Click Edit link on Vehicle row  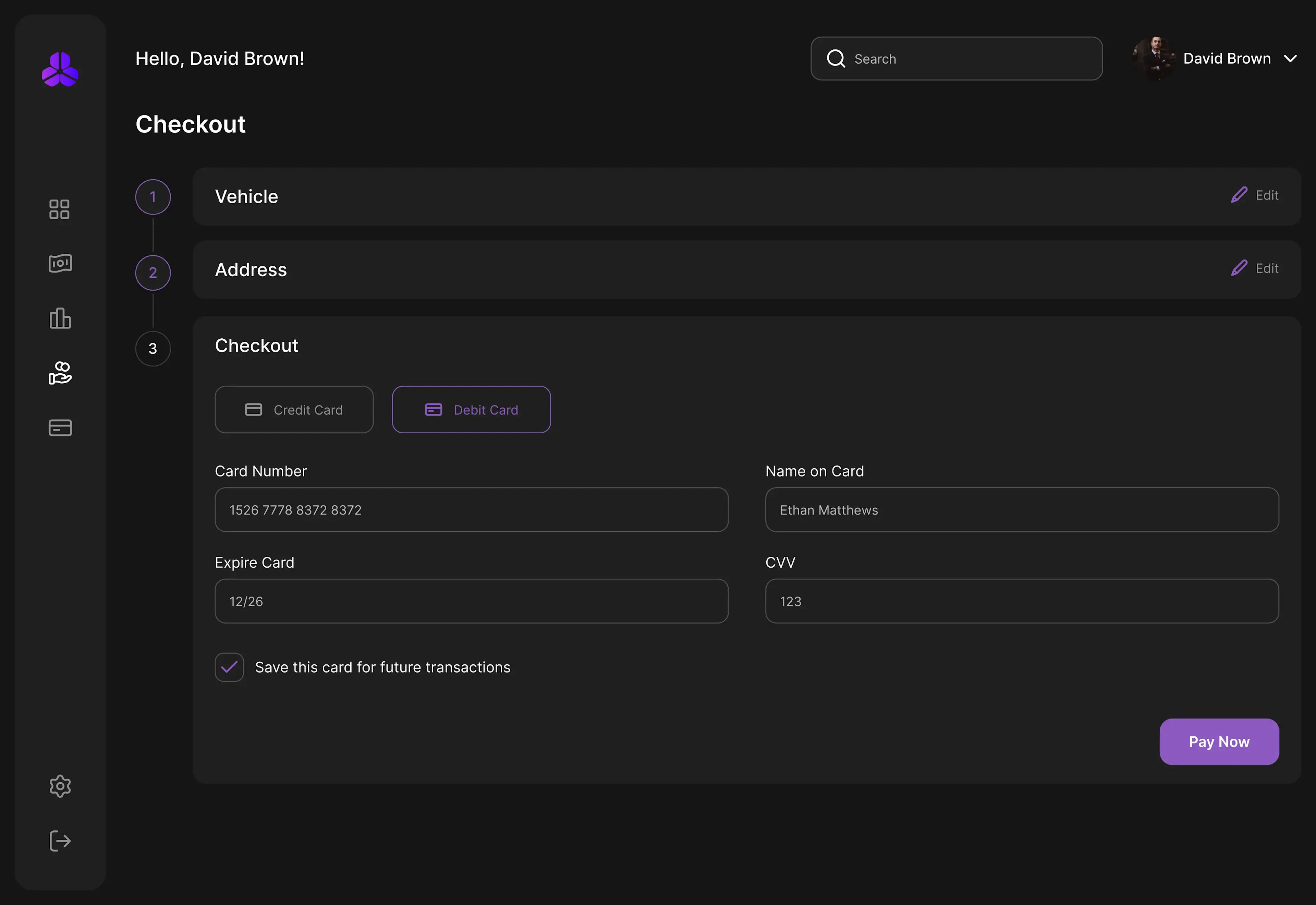pyautogui.click(x=1255, y=195)
